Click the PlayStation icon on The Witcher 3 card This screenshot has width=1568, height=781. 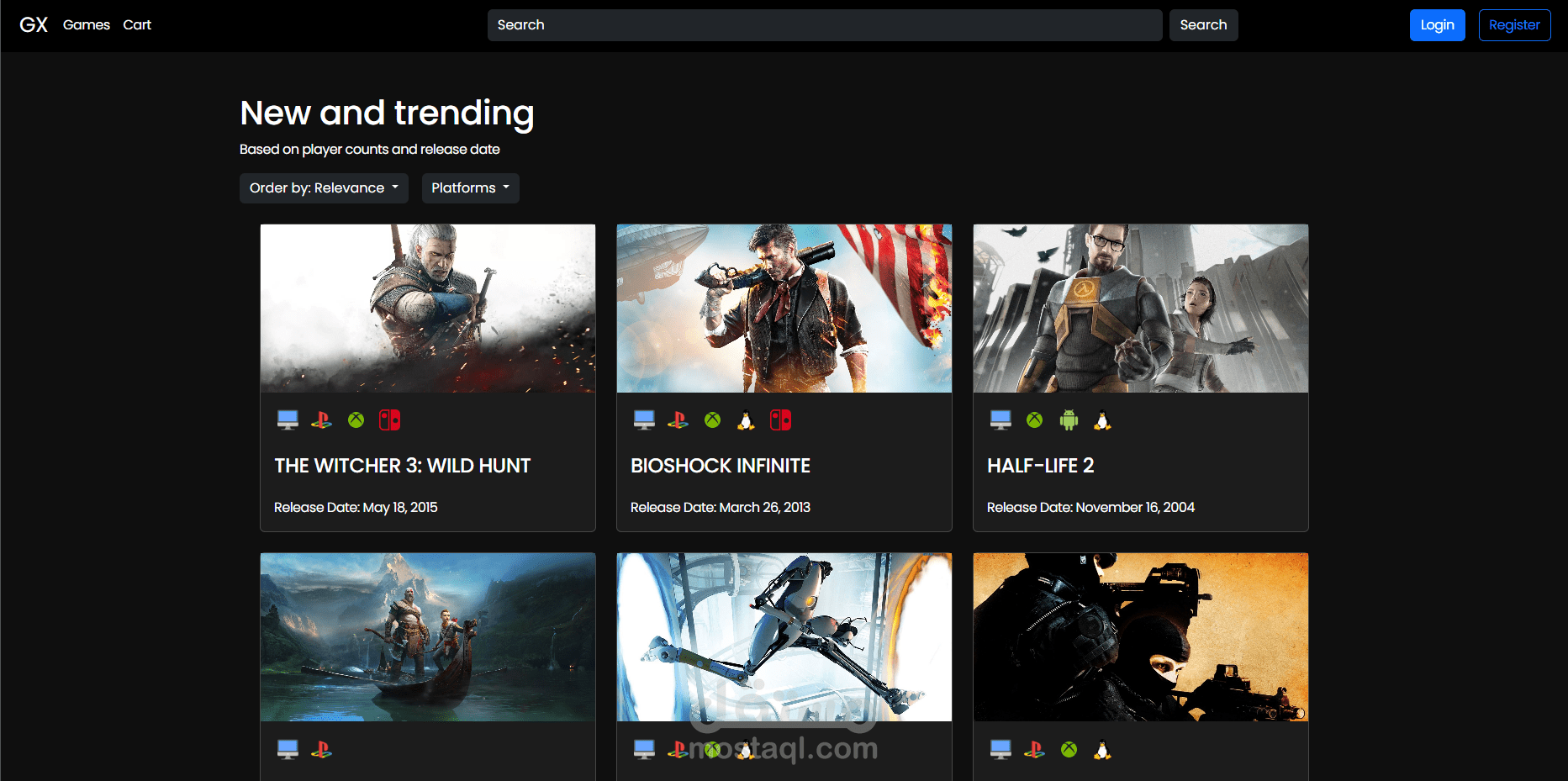(x=321, y=420)
